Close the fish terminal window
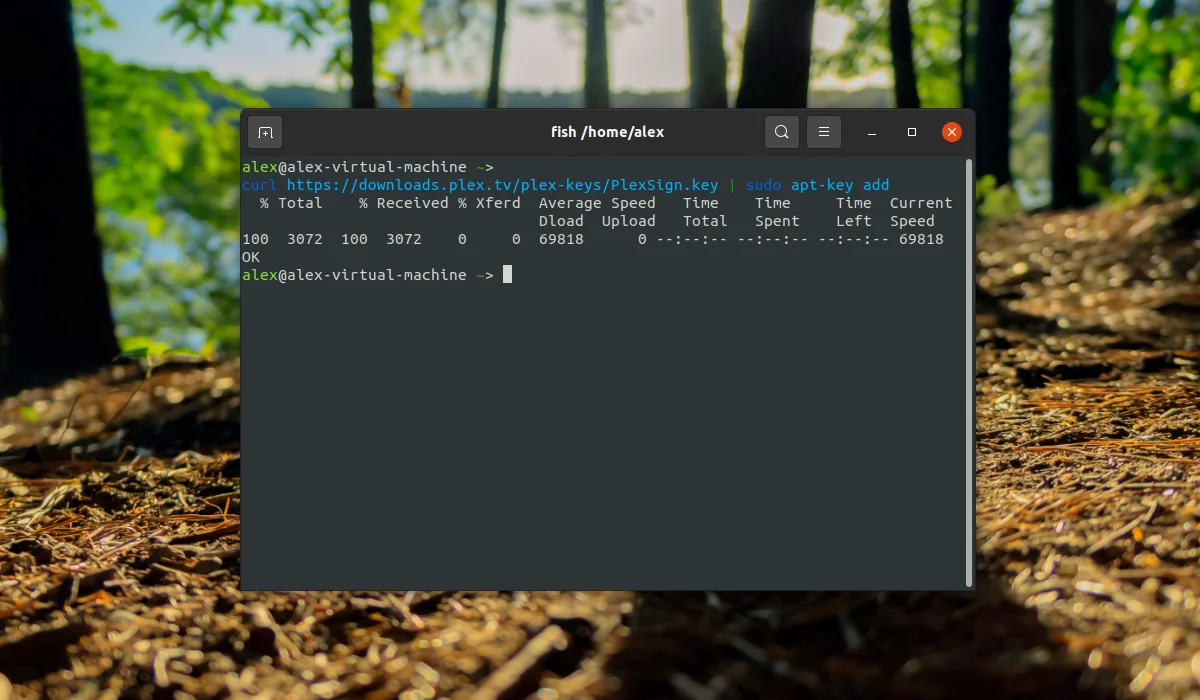Image resolution: width=1200 pixels, height=700 pixels. click(x=952, y=132)
